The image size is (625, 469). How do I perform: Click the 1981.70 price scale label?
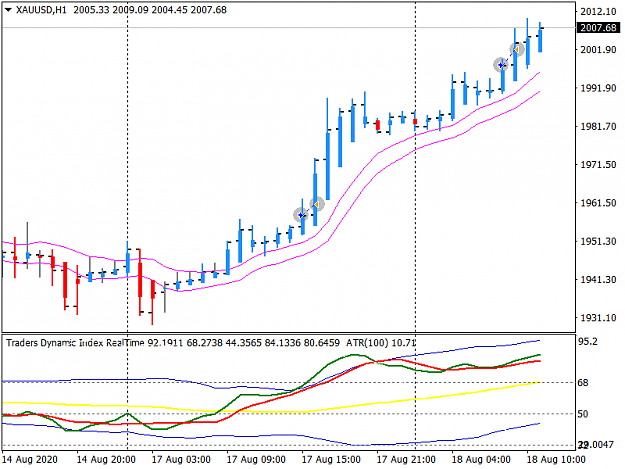[598, 126]
